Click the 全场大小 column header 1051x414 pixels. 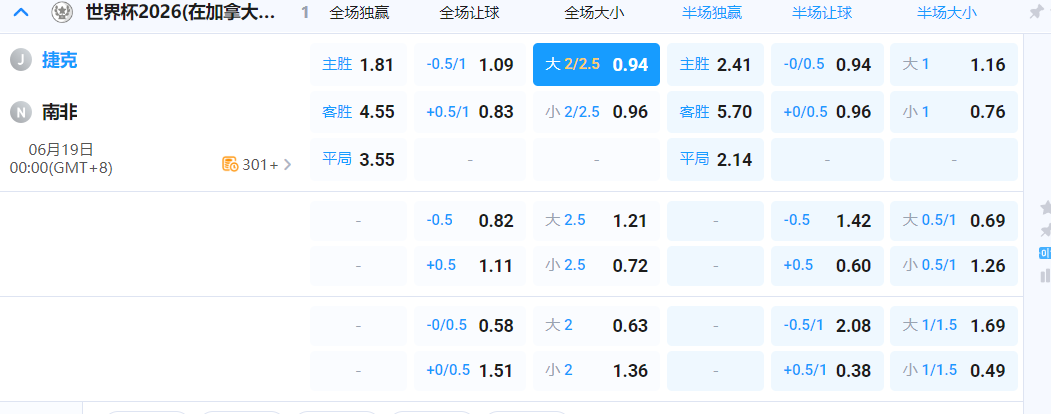tap(595, 13)
